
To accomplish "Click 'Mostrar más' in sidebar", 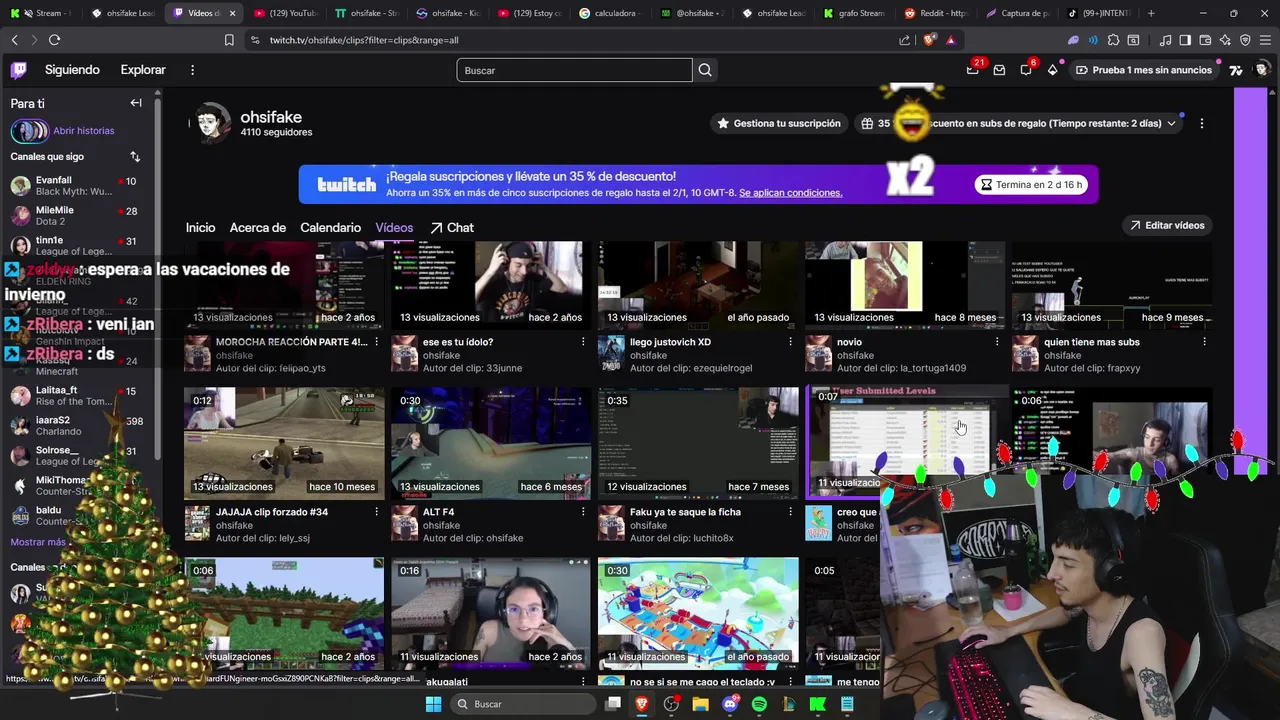I will (38, 542).
